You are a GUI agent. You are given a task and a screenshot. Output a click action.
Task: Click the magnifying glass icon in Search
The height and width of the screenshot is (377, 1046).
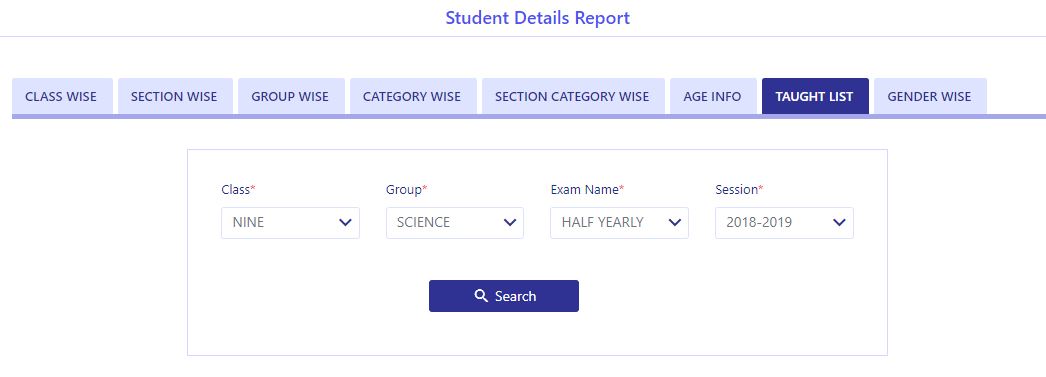click(481, 296)
